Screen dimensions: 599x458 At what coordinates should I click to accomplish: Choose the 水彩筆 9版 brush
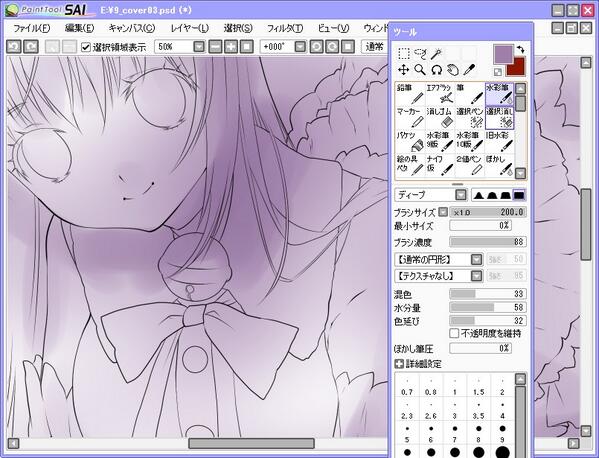(440, 141)
